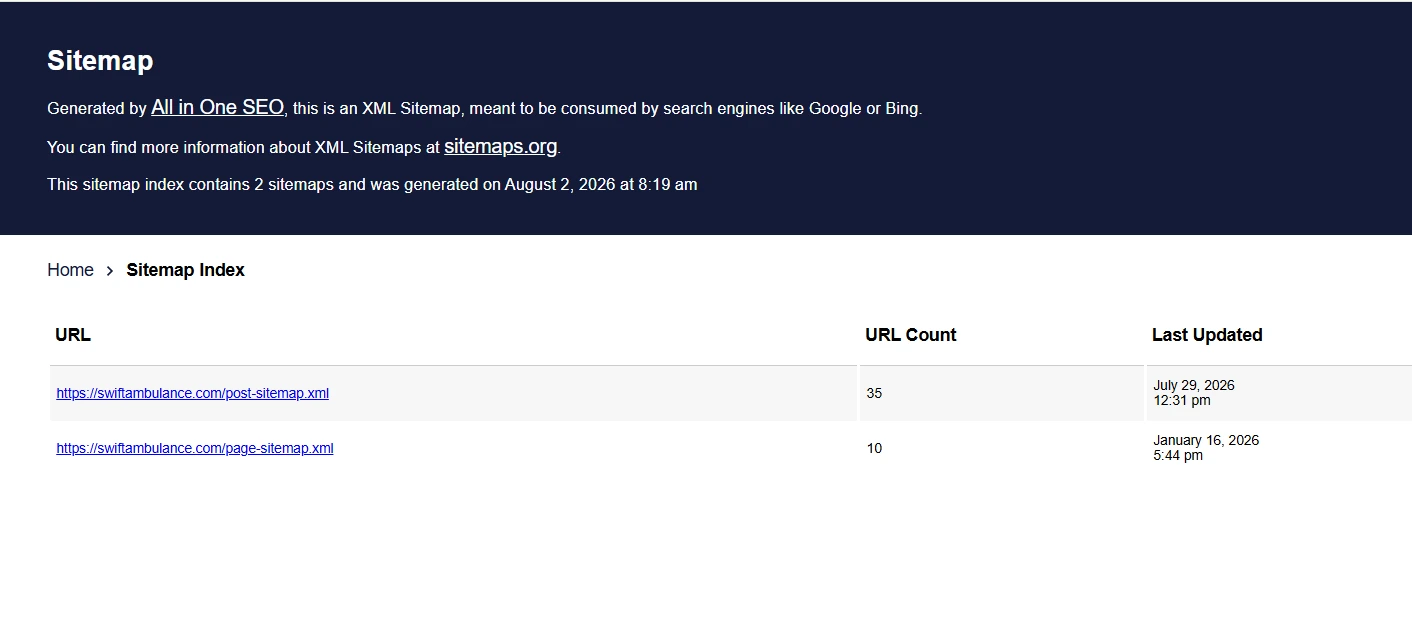
Task: Click the 12:31 pm time text
Action: [x=1182, y=400]
